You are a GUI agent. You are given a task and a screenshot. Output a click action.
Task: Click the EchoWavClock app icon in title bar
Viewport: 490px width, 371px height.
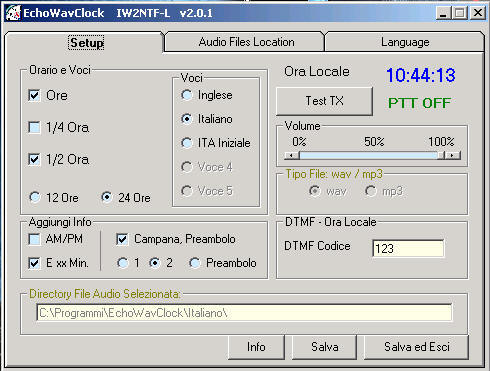pos(13,13)
